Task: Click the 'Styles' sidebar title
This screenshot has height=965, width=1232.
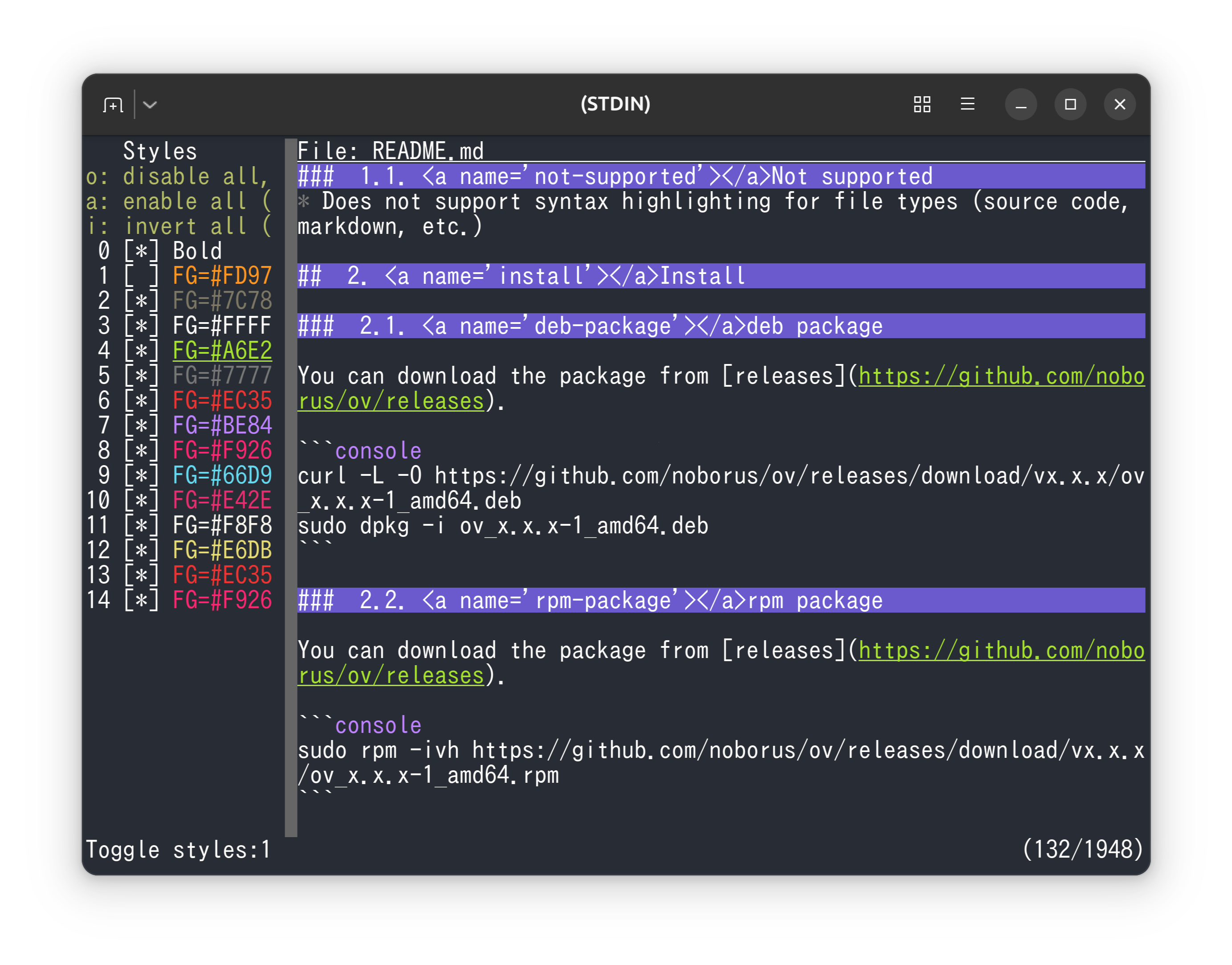Action: pyautogui.click(x=160, y=151)
